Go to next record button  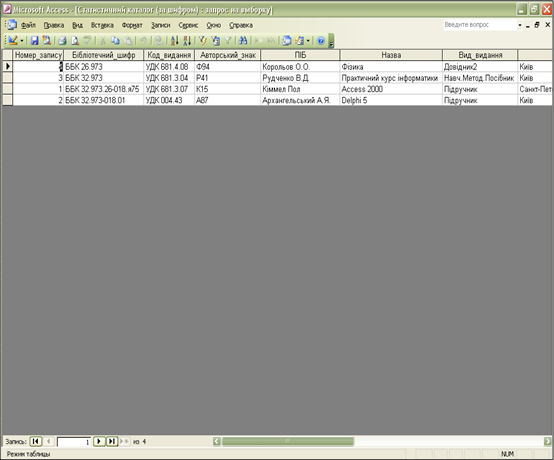point(99,441)
